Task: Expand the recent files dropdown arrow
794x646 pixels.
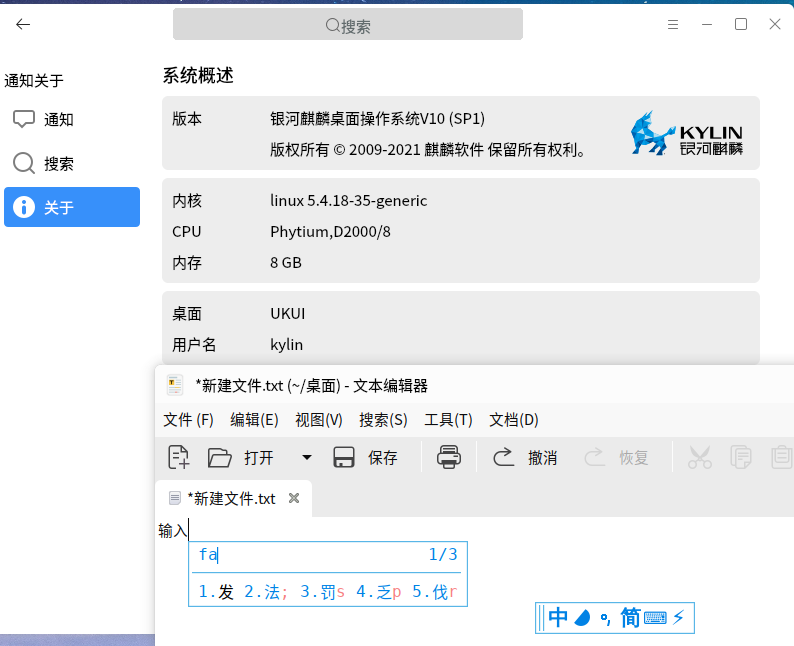Action: click(x=306, y=458)
